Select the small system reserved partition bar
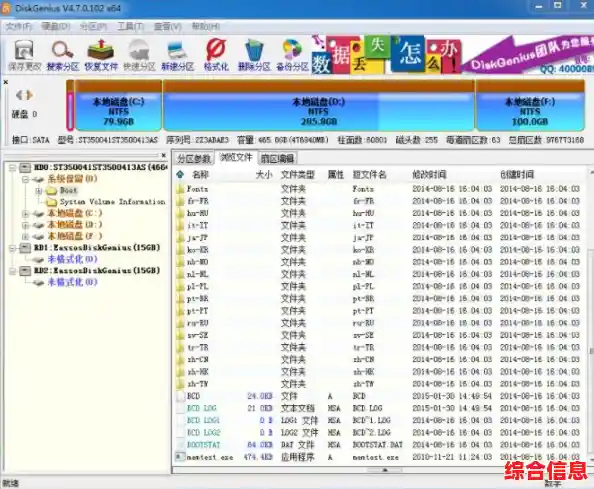Viewport: 594px width, 489px height. [x=70, y=105]
